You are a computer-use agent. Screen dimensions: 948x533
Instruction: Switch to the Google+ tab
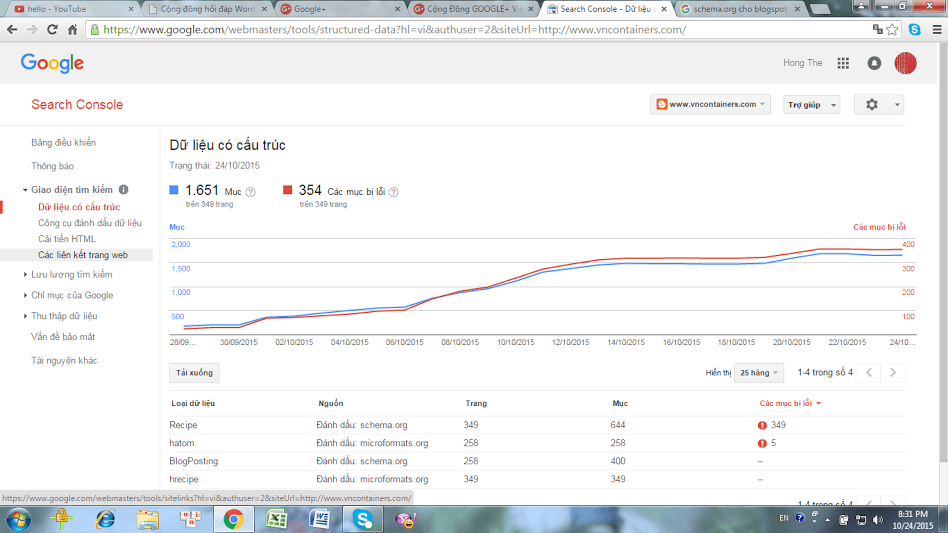tap(339, 9)
